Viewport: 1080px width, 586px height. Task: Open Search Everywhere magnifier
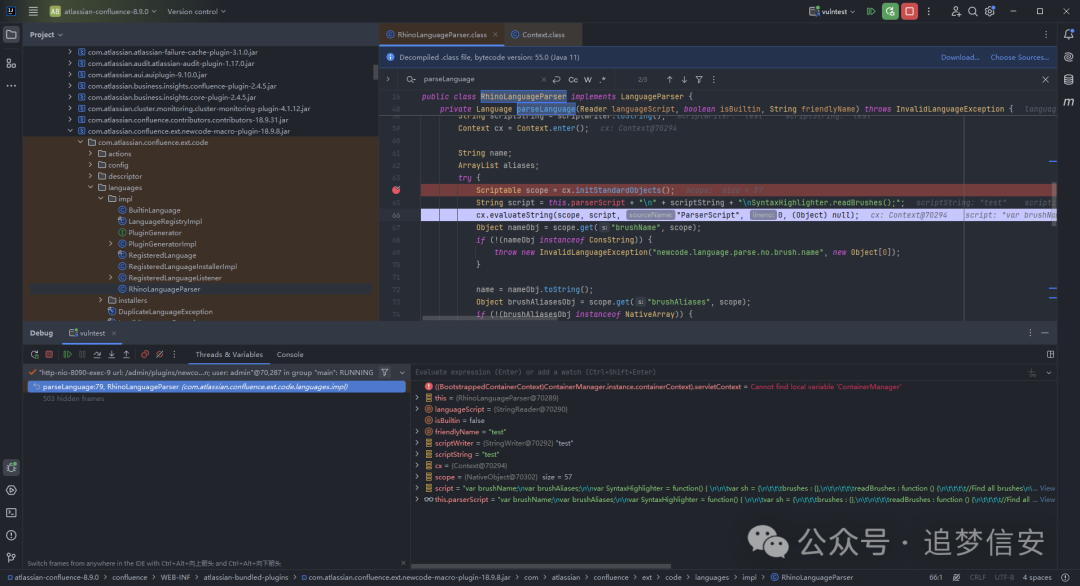[x=973, y=11]
